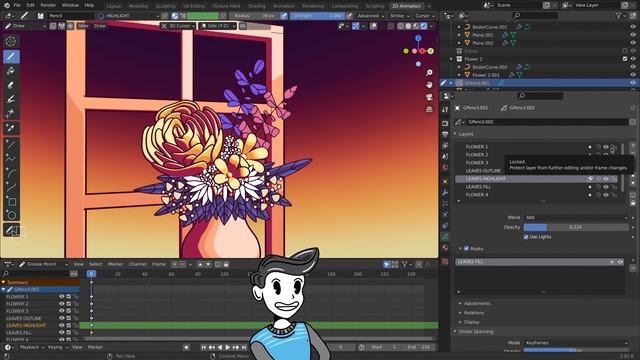Open the Render properties tab icon
The image size is (640, 360).
(445, 123)
